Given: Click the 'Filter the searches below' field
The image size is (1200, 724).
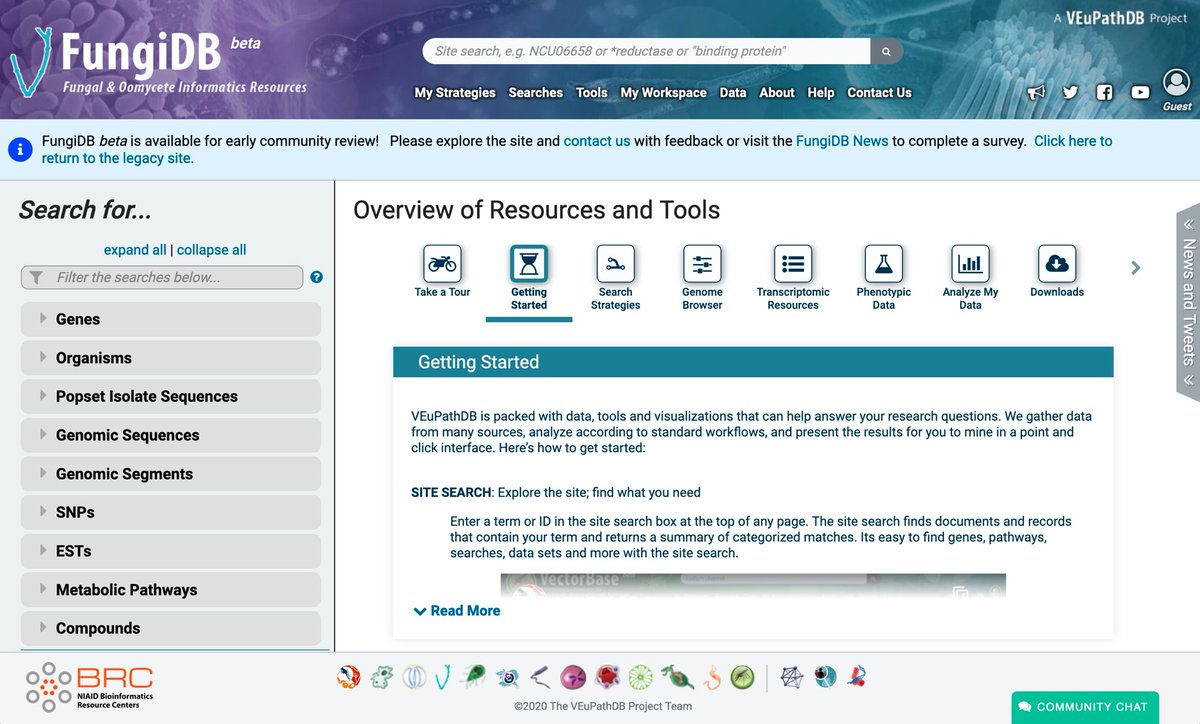Looking at the screenshot, I should click(x=162, y=277).
